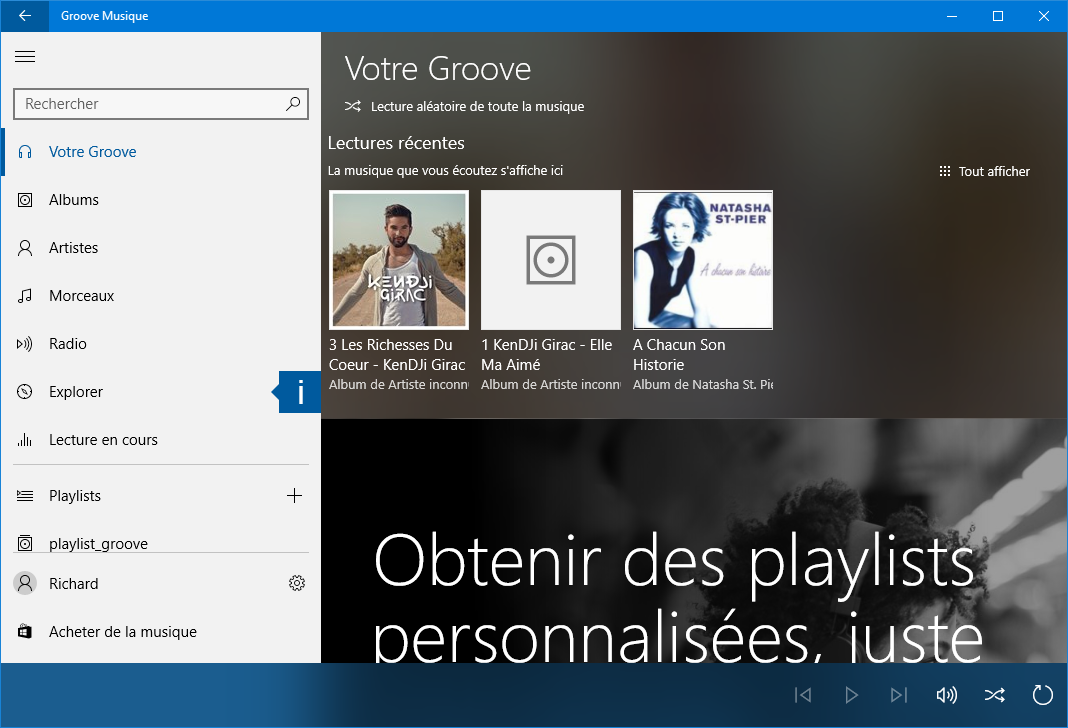Skip to next track

[x=899, y=695]
